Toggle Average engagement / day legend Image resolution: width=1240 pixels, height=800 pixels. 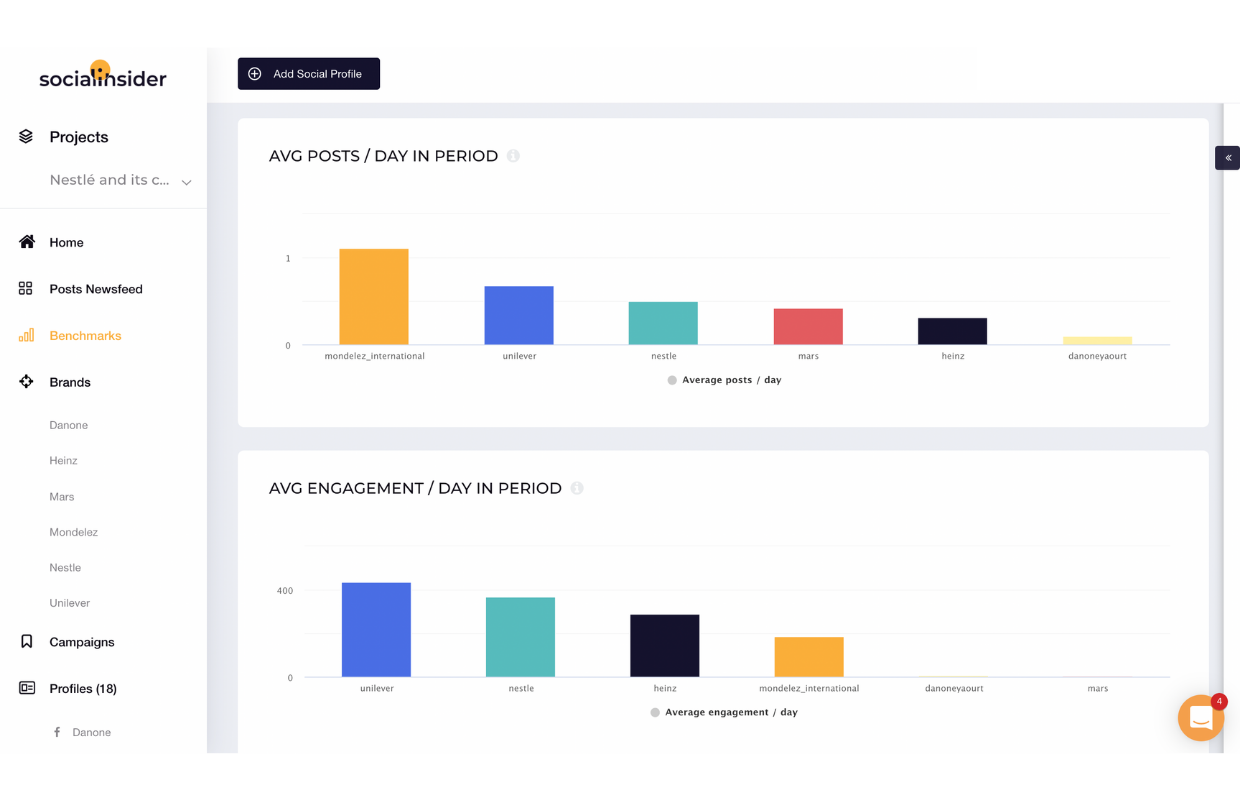point(724,712)
